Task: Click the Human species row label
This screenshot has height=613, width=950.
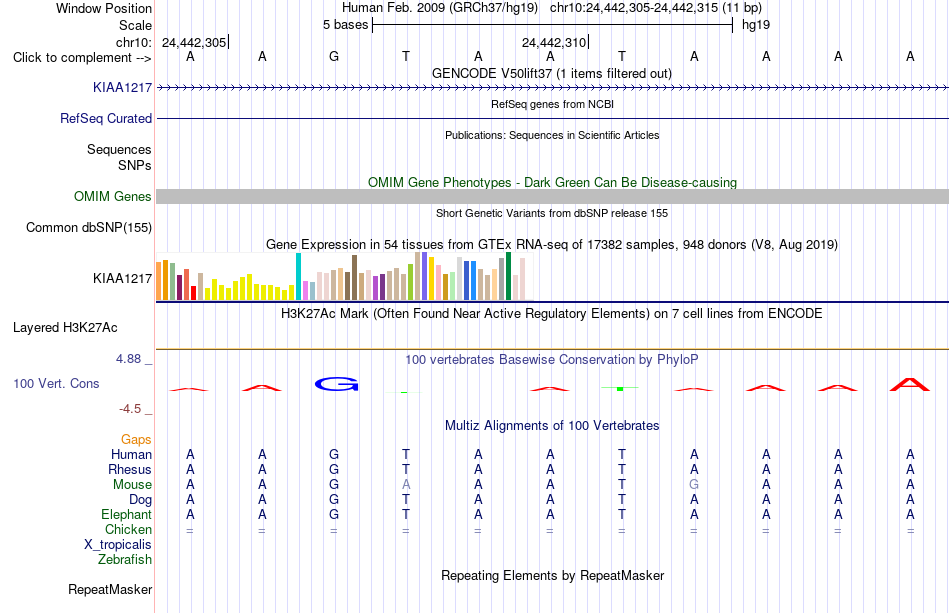Action: click(131, 455)
